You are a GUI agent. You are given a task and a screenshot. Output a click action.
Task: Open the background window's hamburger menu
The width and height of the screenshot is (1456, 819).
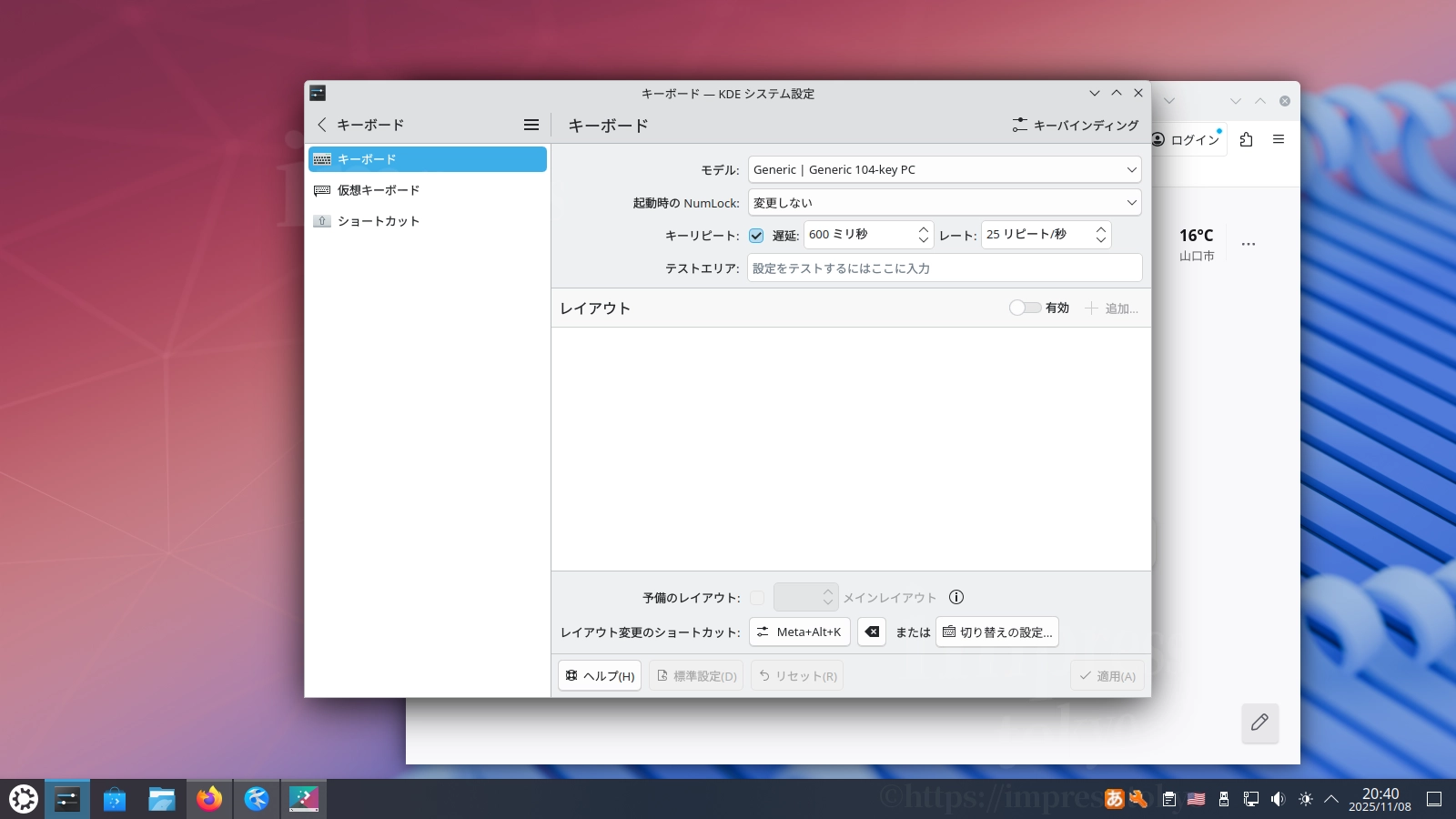pyautogui.click(x=1279, y=139)
